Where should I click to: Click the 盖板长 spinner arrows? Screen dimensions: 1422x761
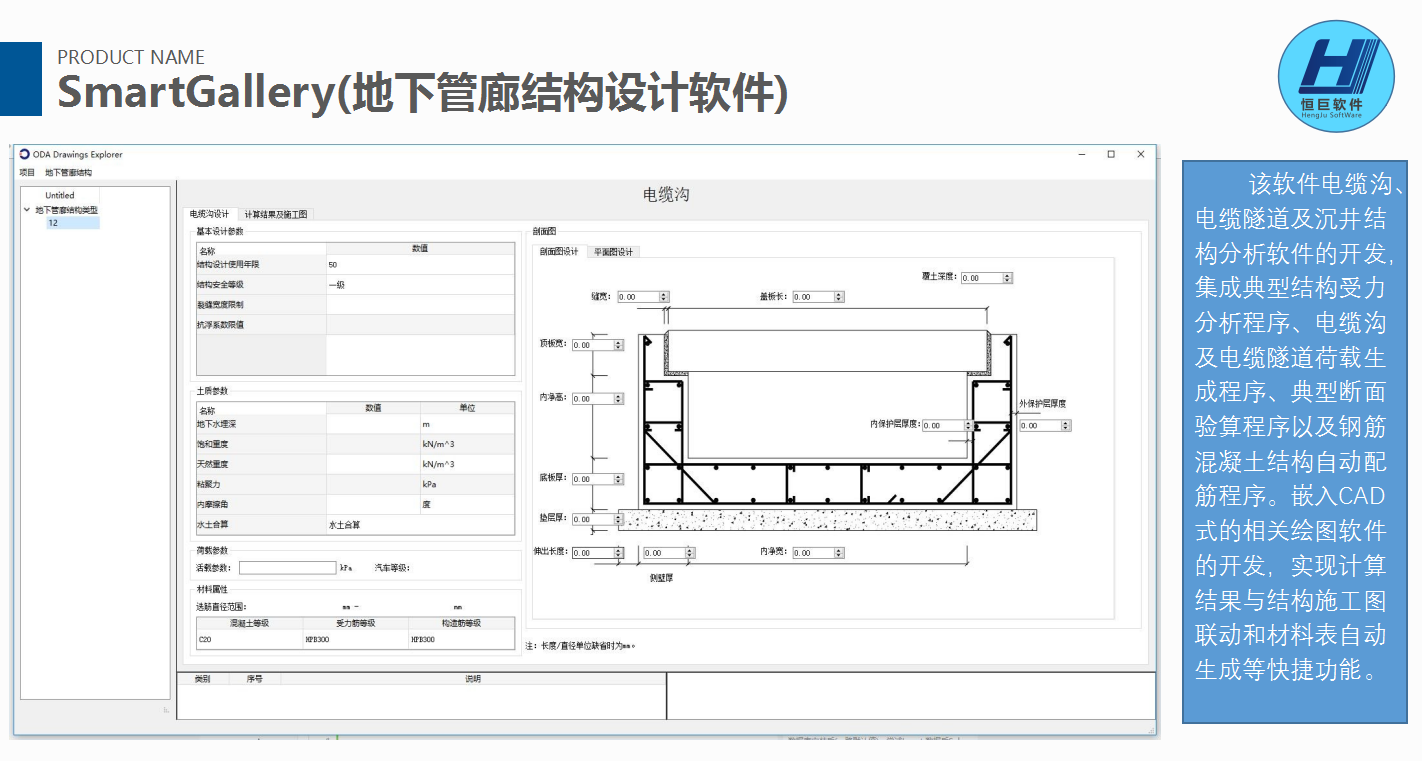point(839,297)
